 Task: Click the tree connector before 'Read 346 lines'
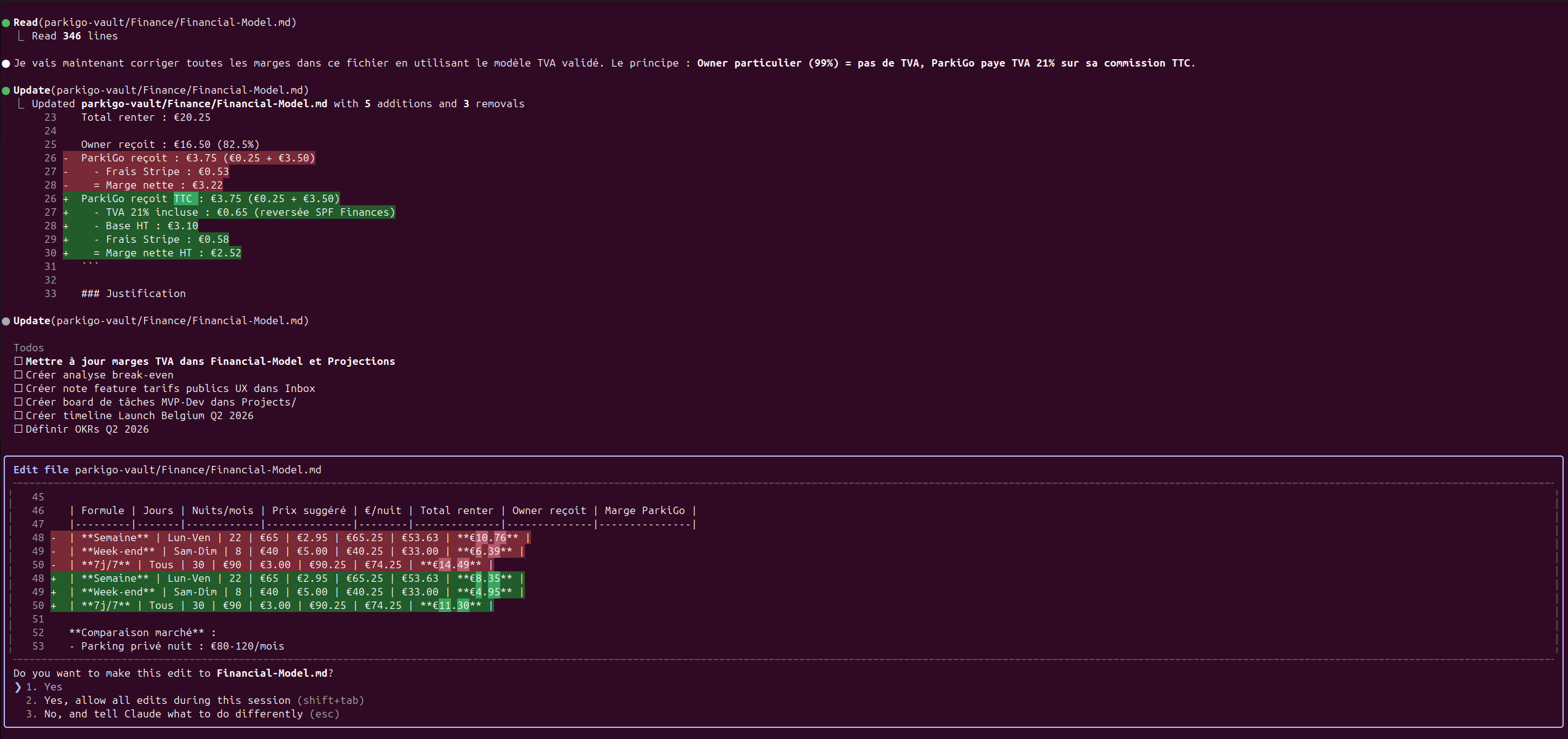pyautogui.click(x=21, y=36)
